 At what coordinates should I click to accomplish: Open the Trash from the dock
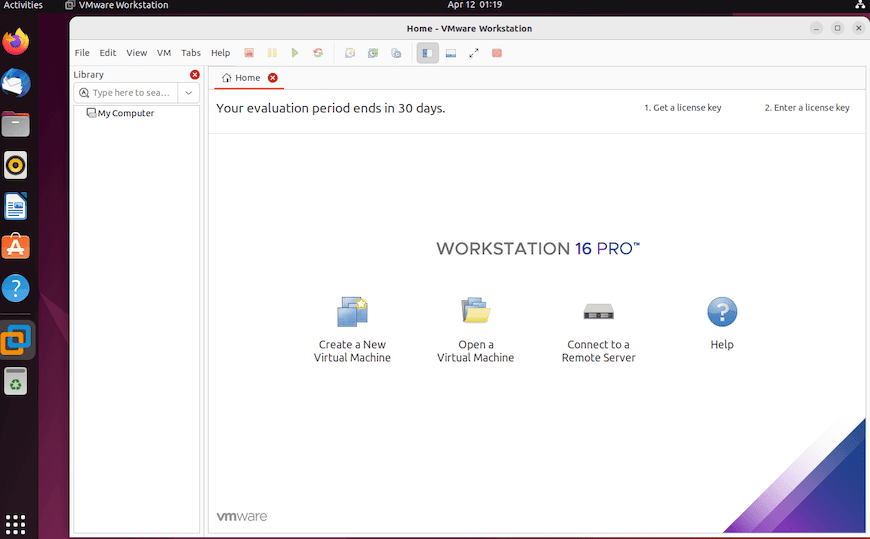coord(16,381)
